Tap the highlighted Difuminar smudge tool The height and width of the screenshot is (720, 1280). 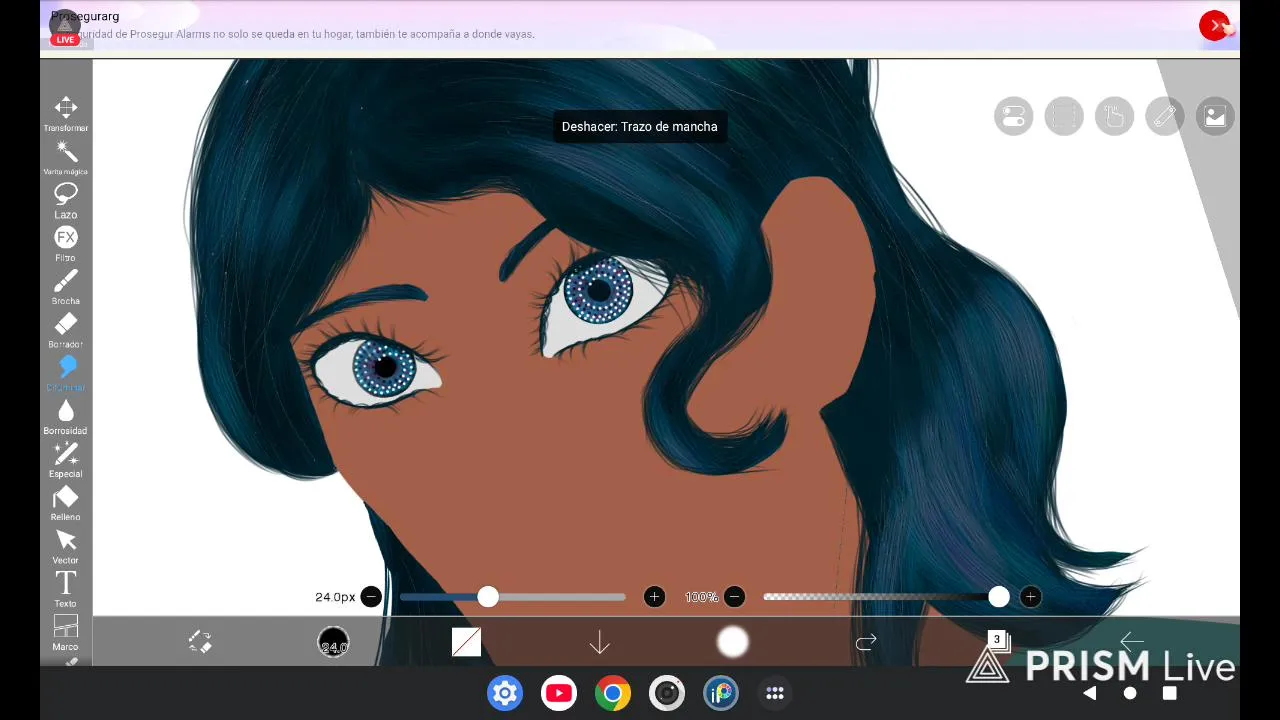click(66, 373)
